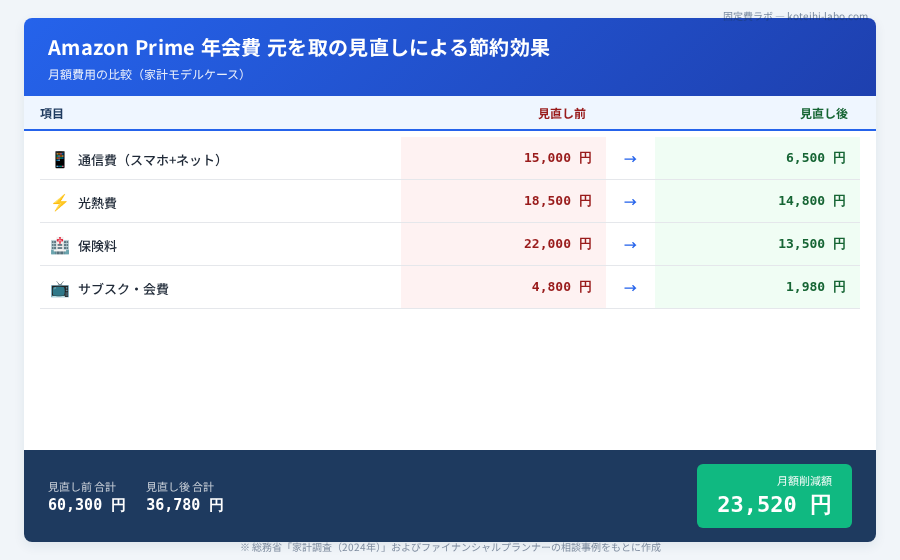Click the Amazon Prime 年会費 title heading
Viewport: 900px width, 560px height.
tap(298, 48)
